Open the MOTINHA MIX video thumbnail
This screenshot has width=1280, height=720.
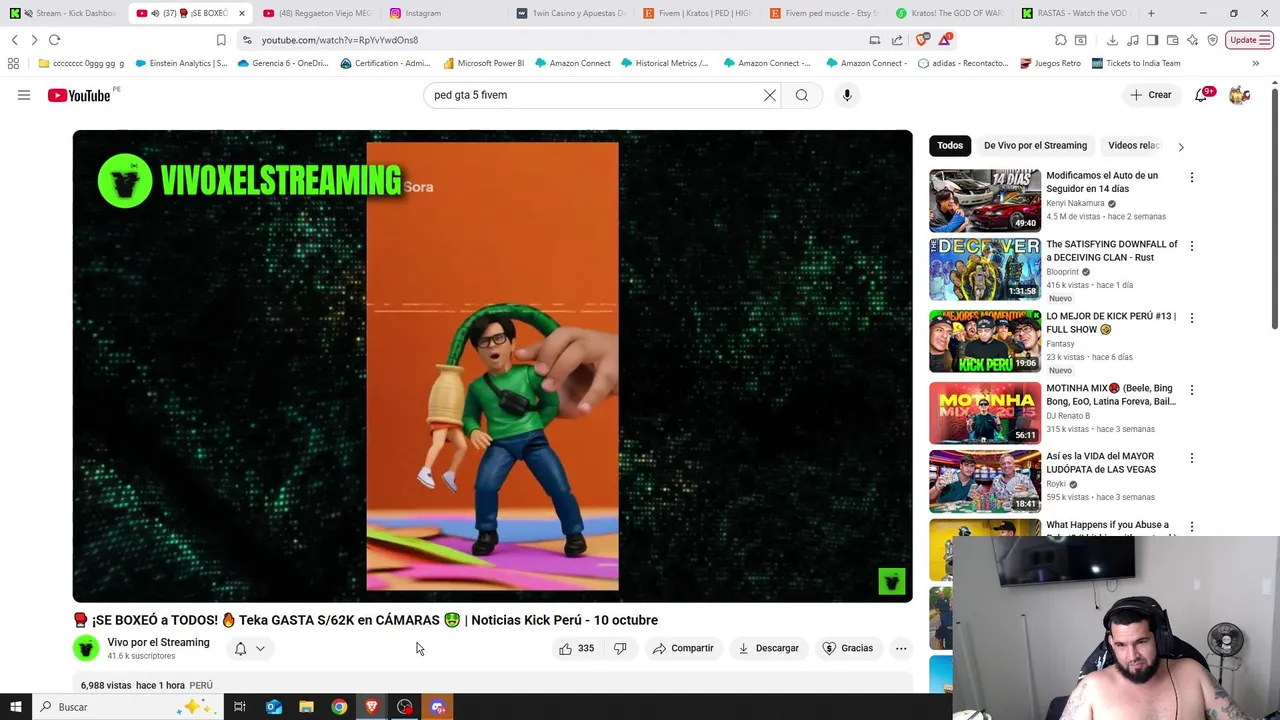(985, 413)
